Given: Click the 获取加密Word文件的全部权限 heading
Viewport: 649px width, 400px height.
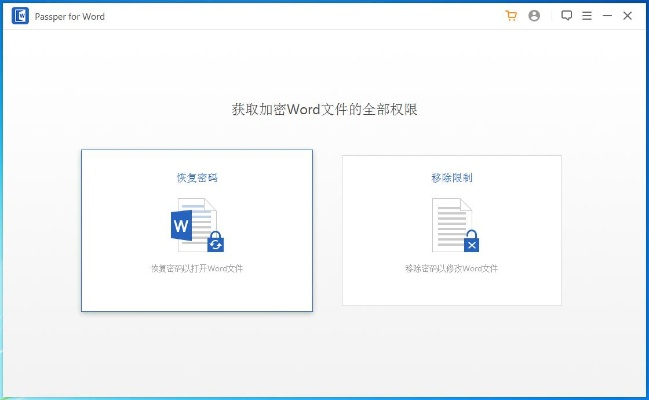Looking at the screenshot, I should pos(324,109).
